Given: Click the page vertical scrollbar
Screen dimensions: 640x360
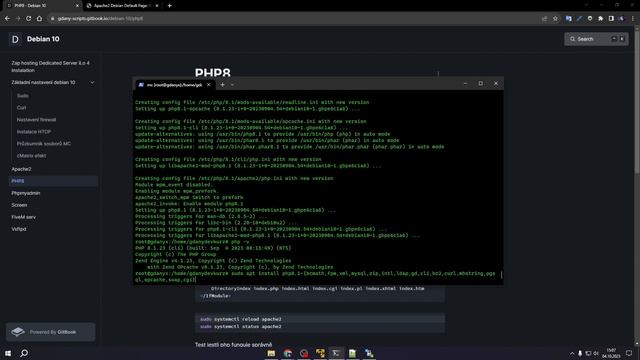Looking at the screenshot, I should coord(637,102).
